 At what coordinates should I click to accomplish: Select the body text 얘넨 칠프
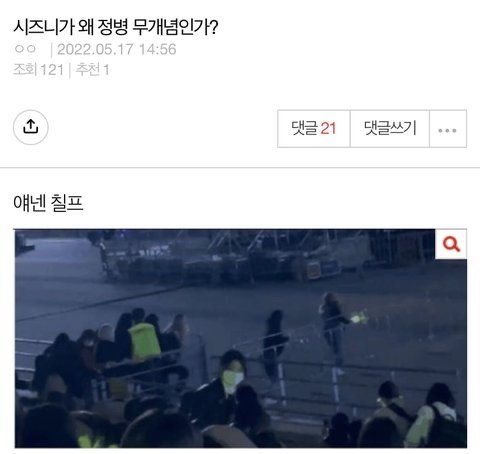48,203
